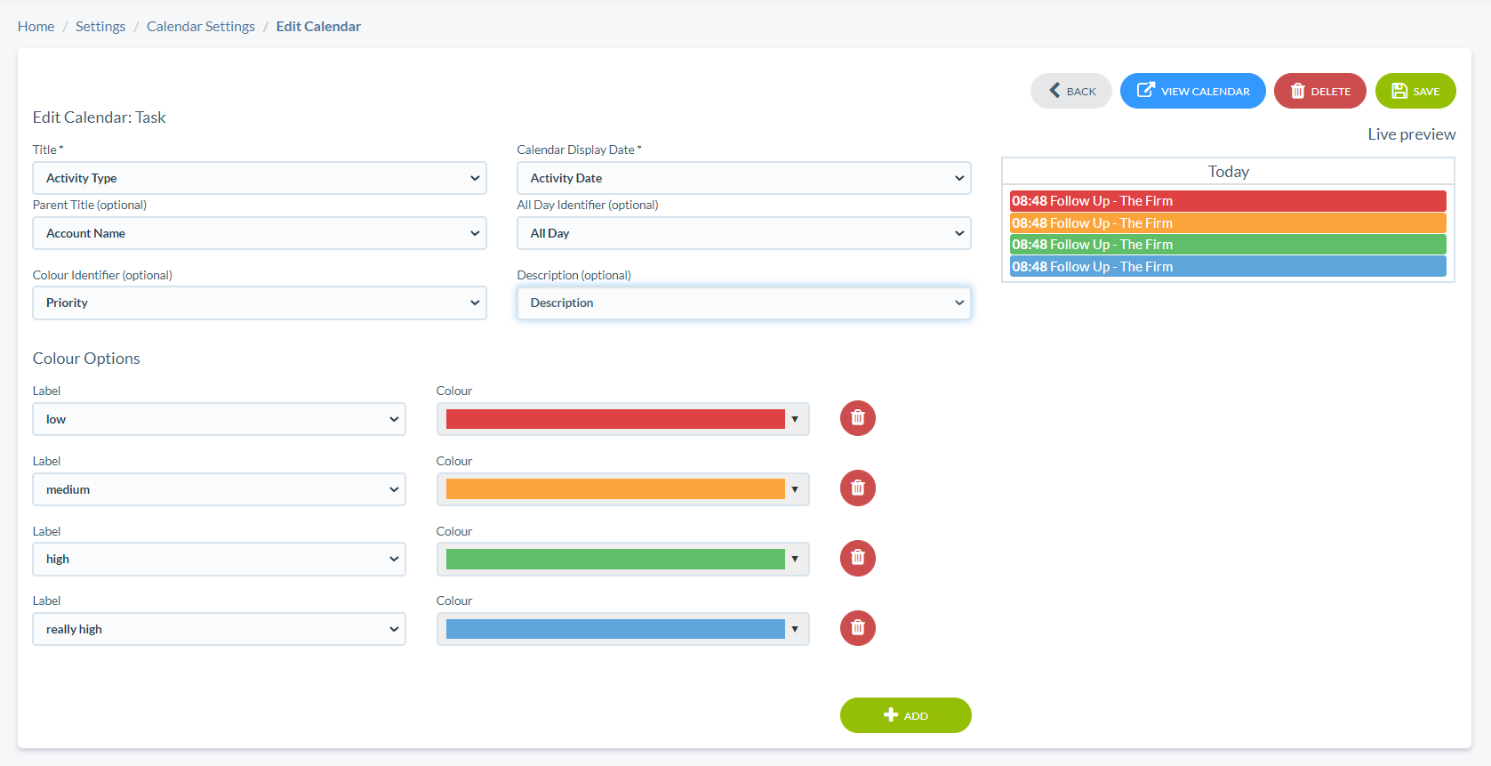Open the Title dropdown showing Activity Type
The width and height of the screenshot is (1491, 766).
pos(260,178)
